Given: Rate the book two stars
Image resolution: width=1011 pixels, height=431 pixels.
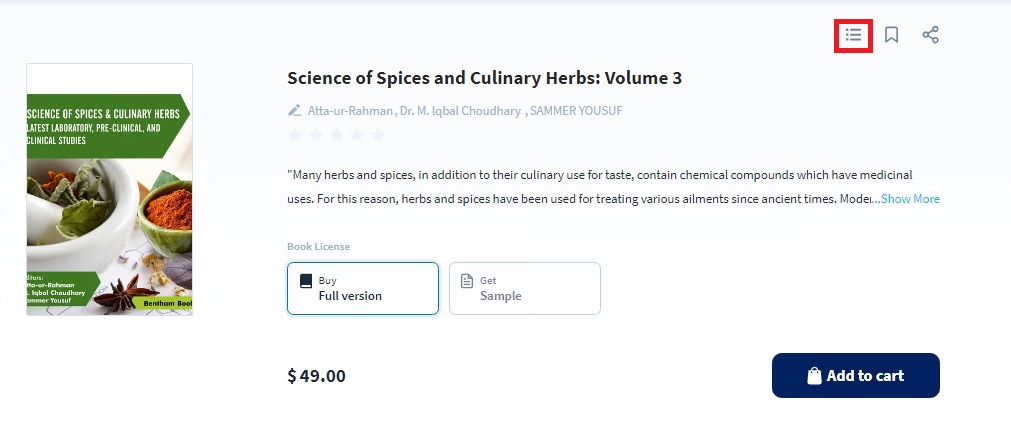Looking at the screenshot, I should (x=315, y=135).
